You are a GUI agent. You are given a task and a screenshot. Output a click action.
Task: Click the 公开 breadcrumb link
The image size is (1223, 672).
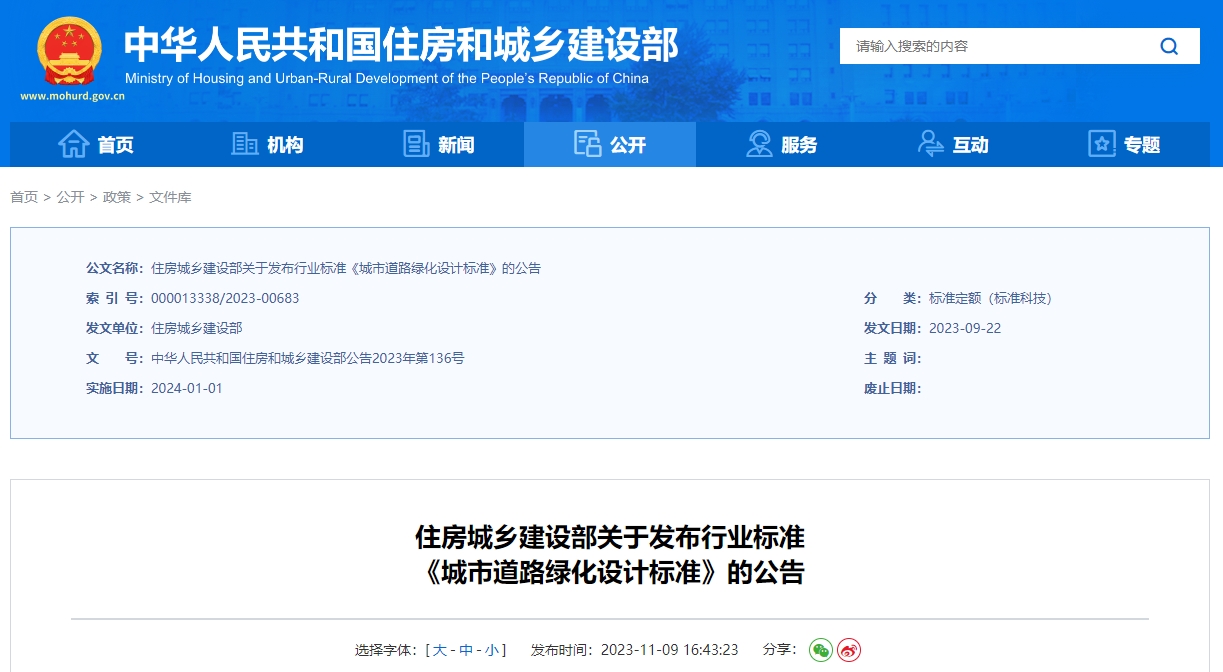(x=70, y=197)
